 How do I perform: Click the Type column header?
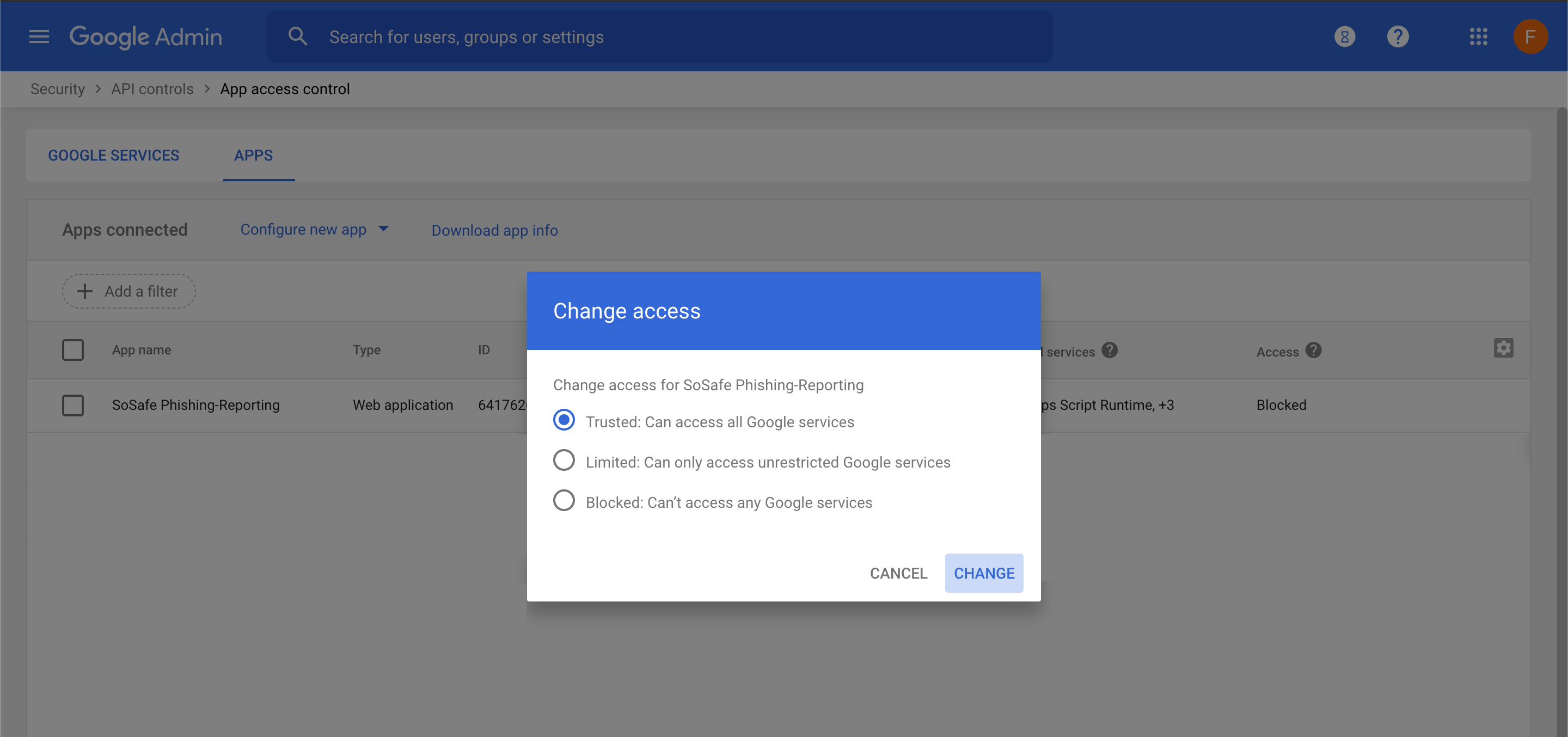[x=366, y=351]
